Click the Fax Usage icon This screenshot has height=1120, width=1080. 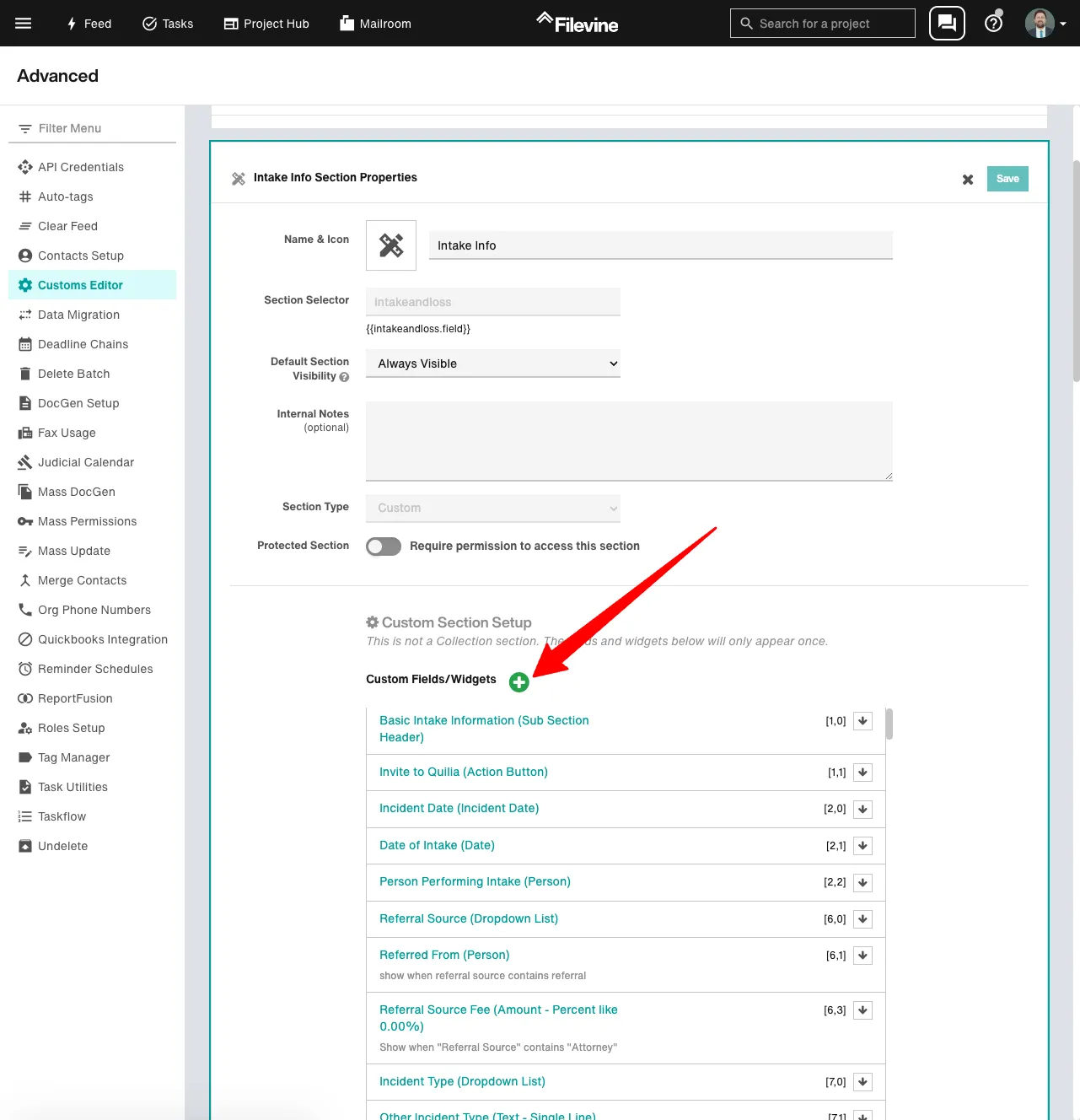pos(25,433)
